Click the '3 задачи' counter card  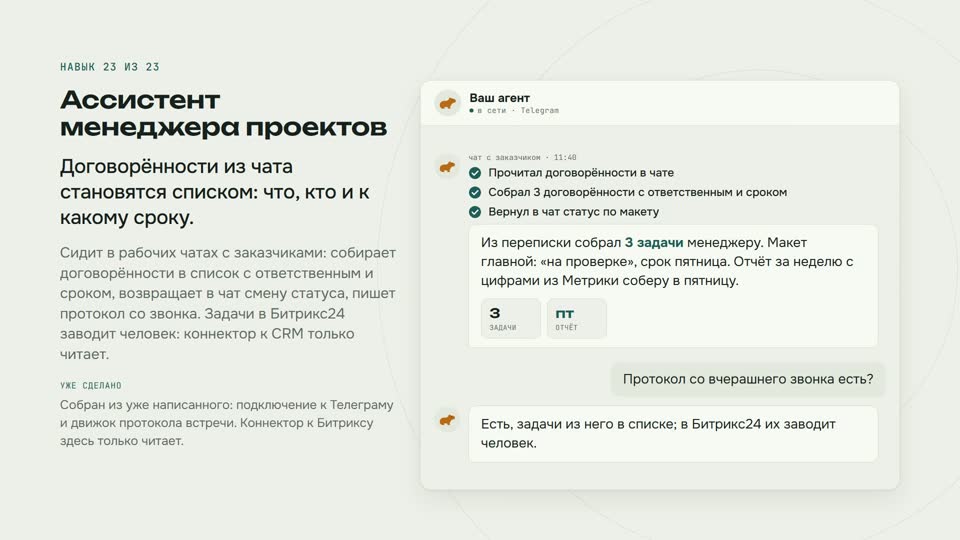pyautogui.click(x=511, y=318)
